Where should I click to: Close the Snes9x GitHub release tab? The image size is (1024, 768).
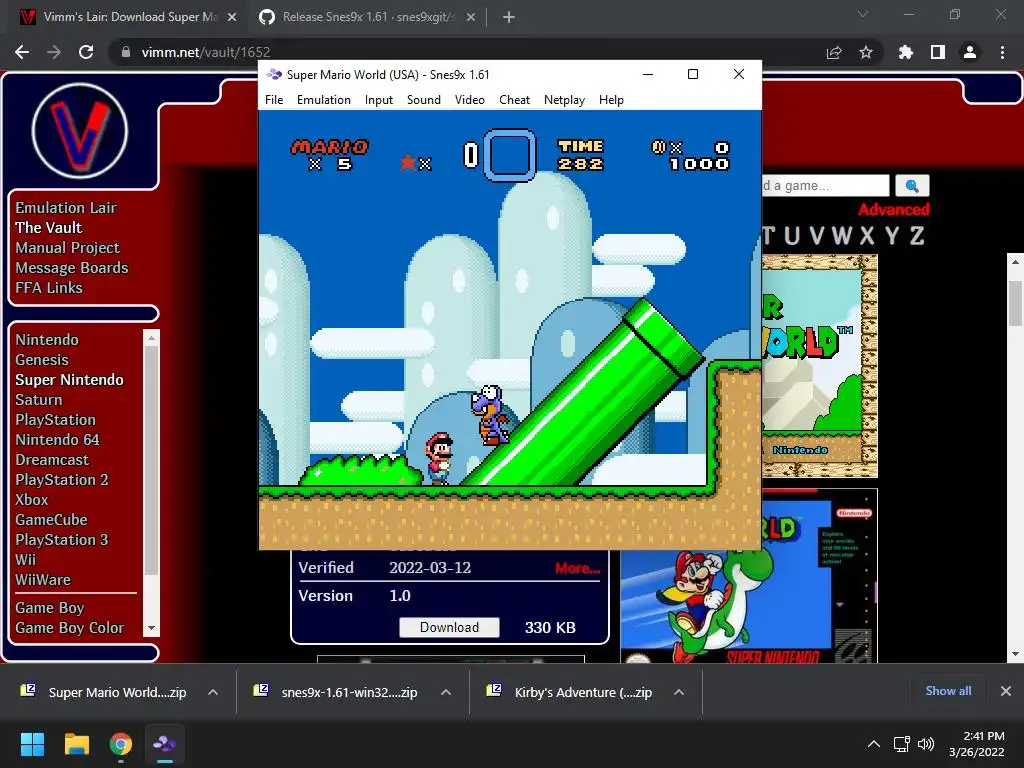point(471,18)
